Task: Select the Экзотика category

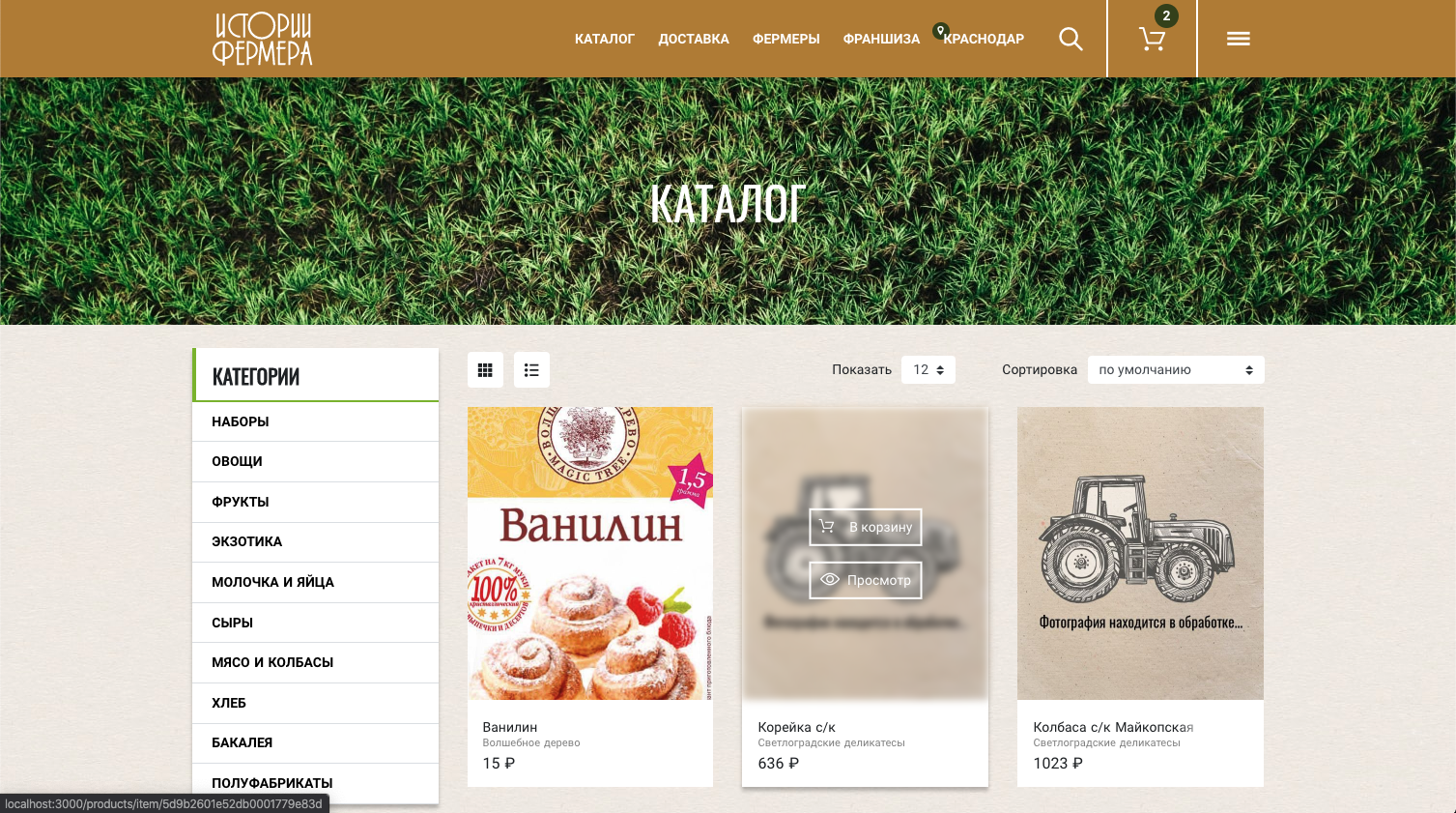Action: 316,541
